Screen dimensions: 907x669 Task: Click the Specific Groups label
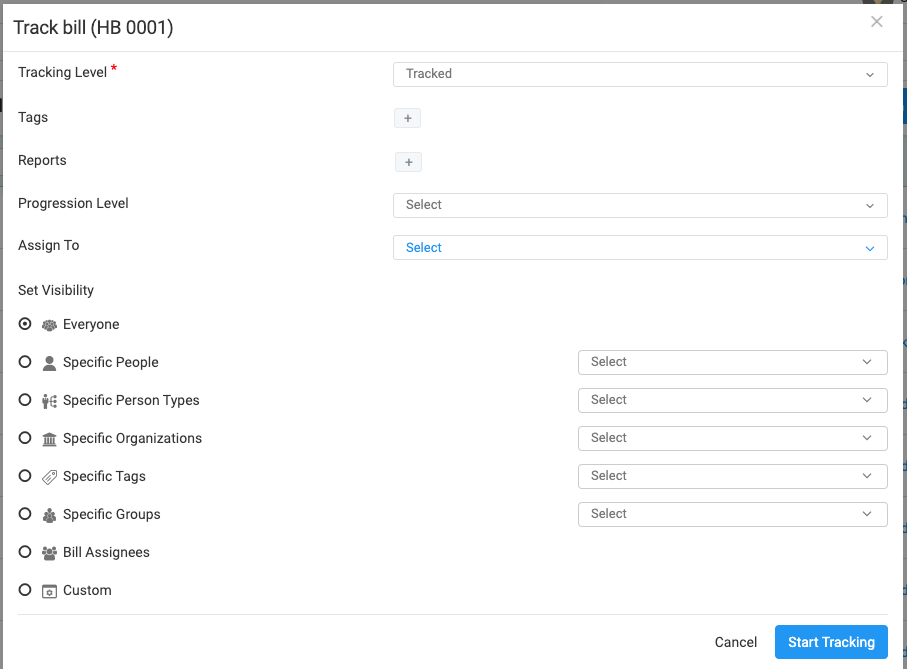point(111,515)
